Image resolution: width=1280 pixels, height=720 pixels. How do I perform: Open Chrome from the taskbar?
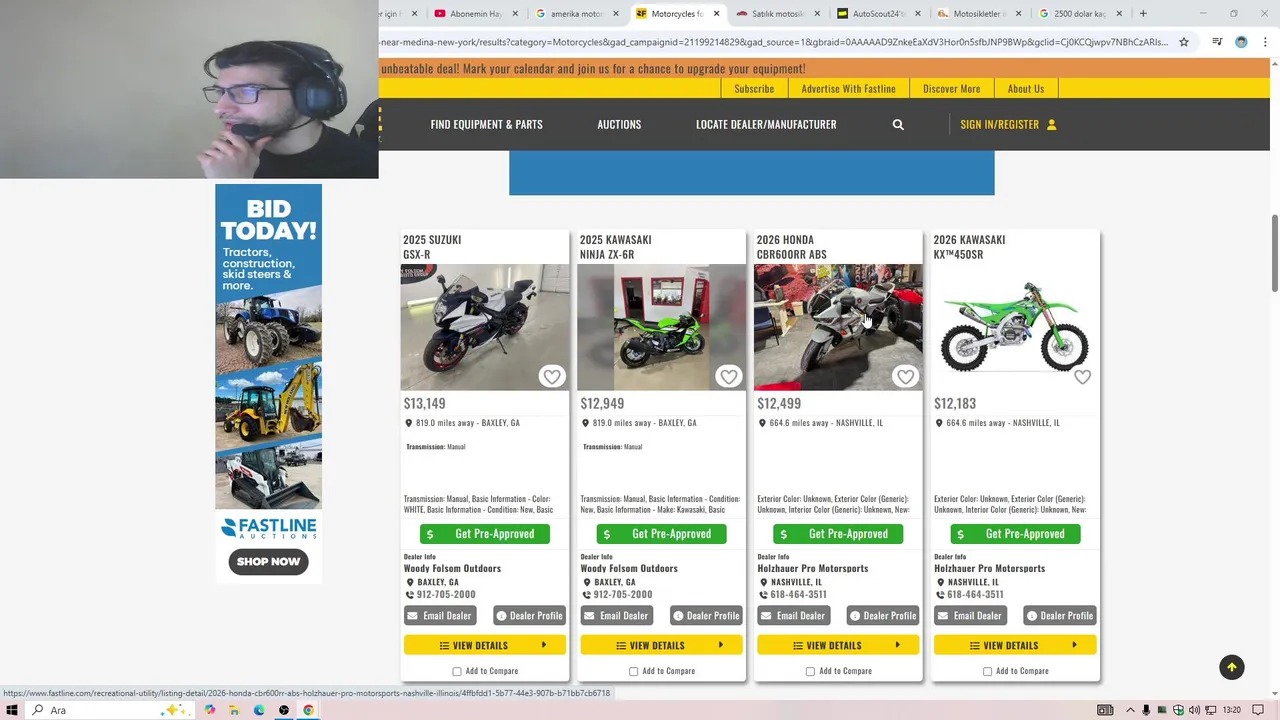[x=309, y=710]
